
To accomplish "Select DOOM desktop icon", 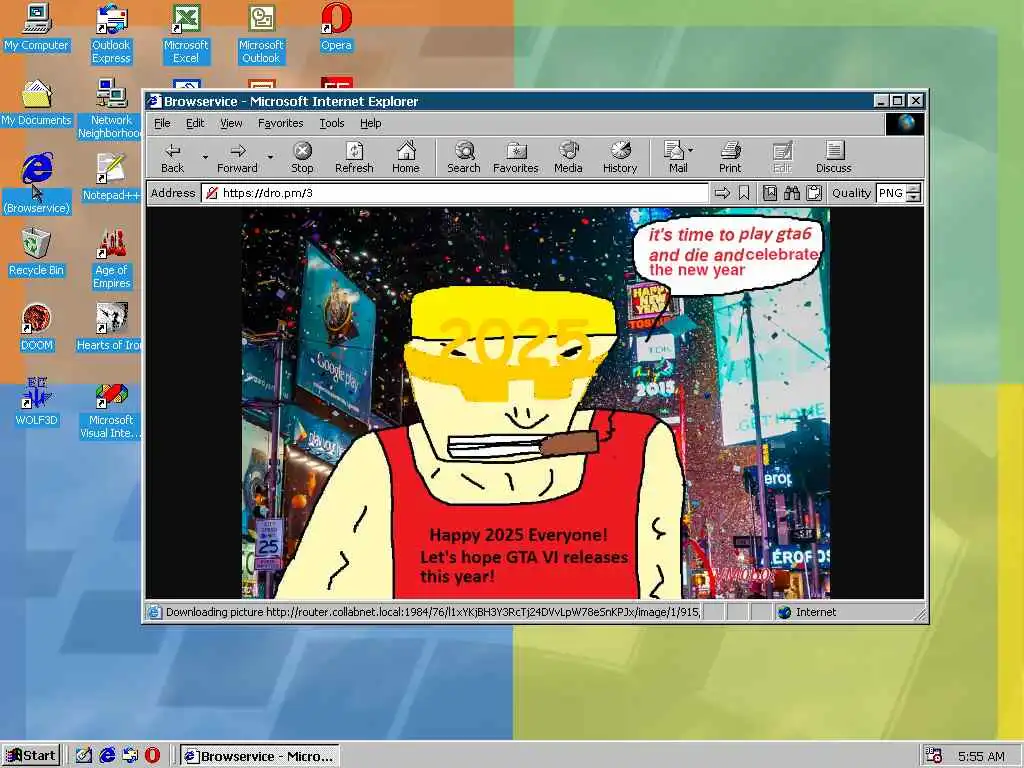I will tap(37, 328).
